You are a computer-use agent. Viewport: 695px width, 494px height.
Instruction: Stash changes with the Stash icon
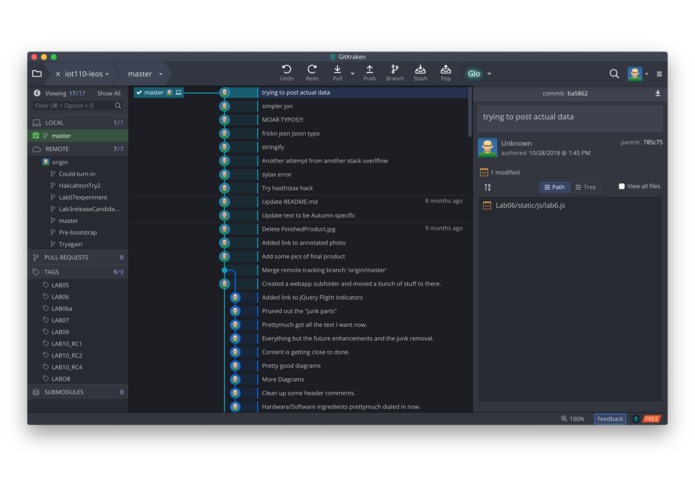pyautogui.click(x=420, y=73)
